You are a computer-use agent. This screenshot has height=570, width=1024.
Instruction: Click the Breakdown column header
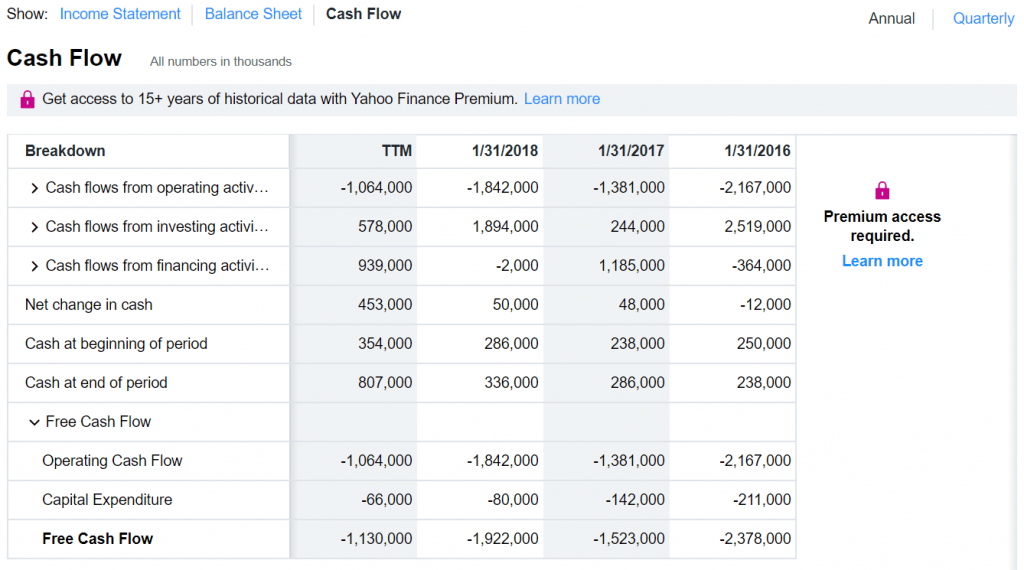[65, 151]
